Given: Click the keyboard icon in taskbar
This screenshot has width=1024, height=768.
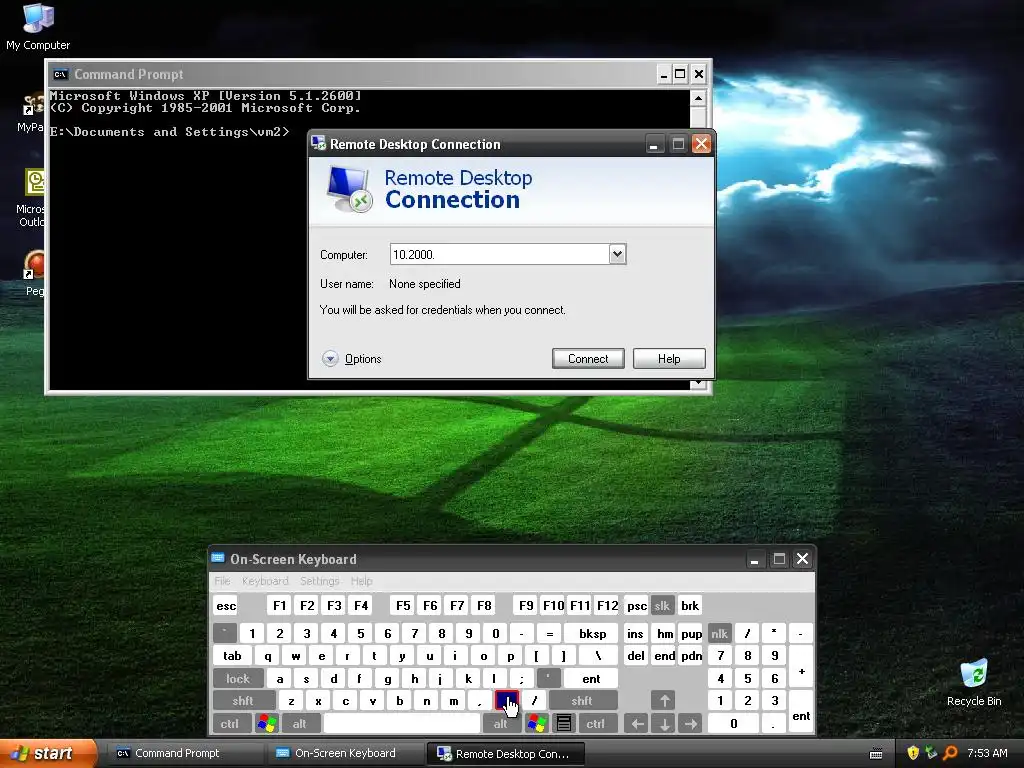Looking at the screenshot, I should 876,754.
